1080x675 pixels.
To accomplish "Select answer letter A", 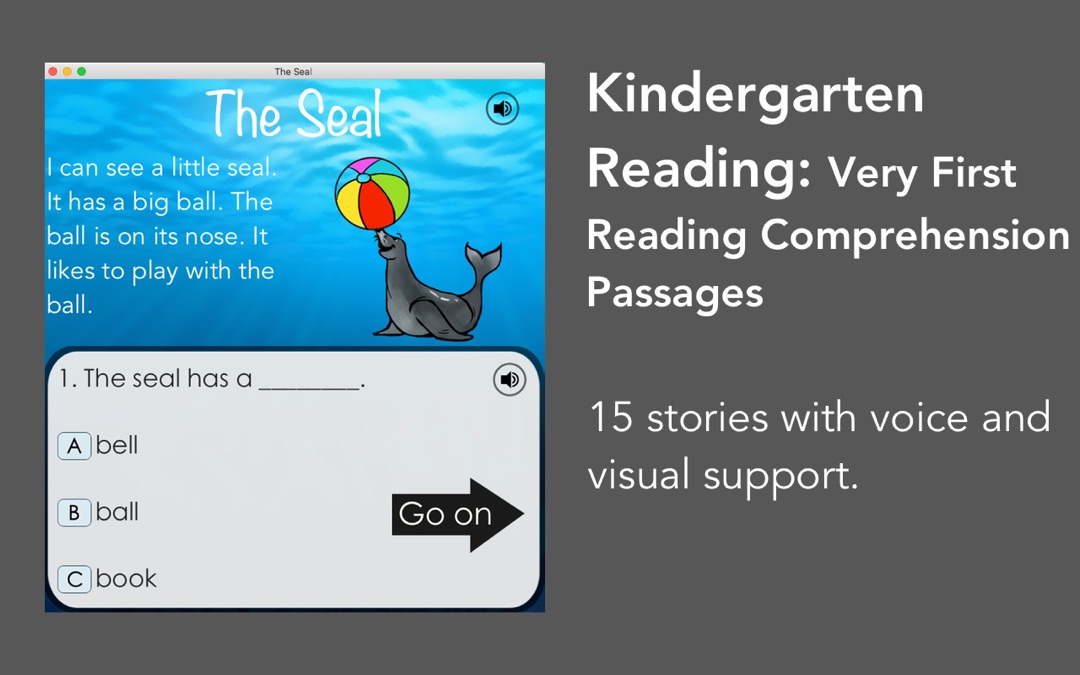I will [x=74, y=446].
